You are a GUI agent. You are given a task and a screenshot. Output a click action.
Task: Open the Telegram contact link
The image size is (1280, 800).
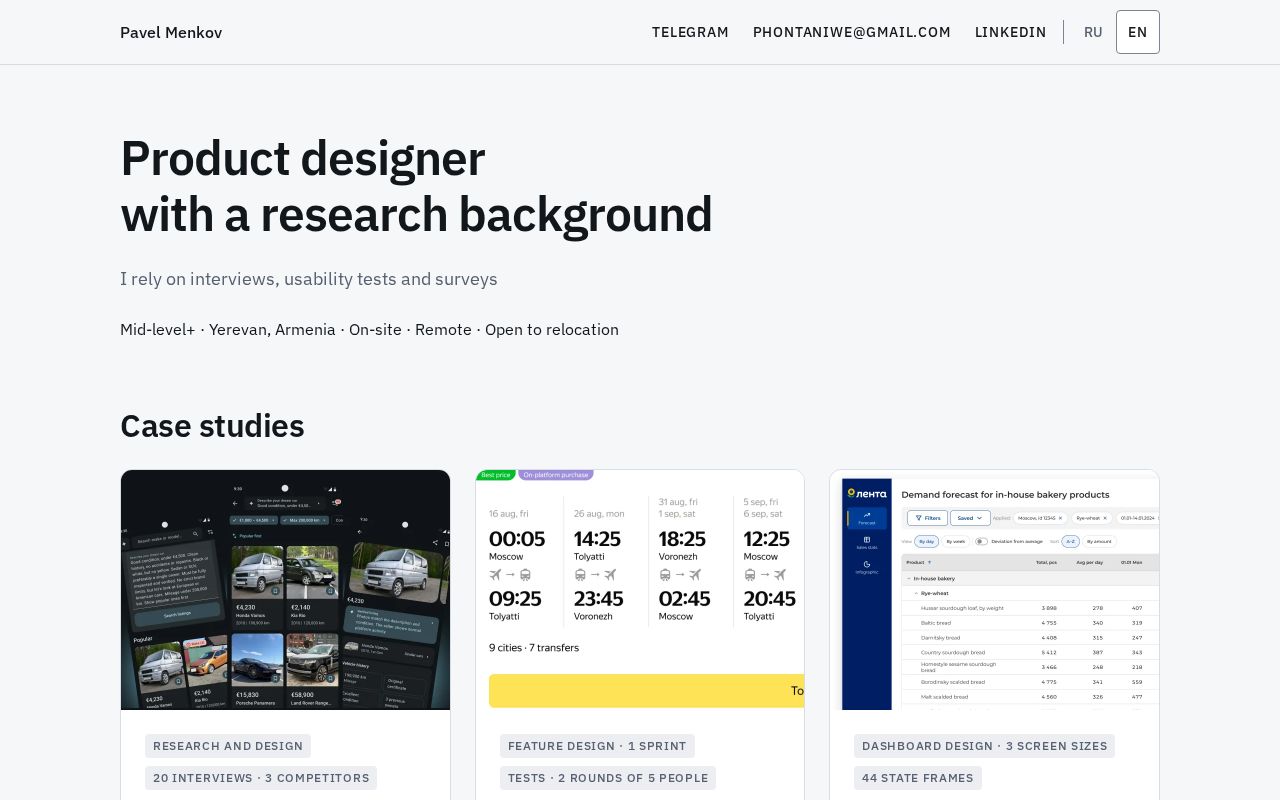click(690, 32)
